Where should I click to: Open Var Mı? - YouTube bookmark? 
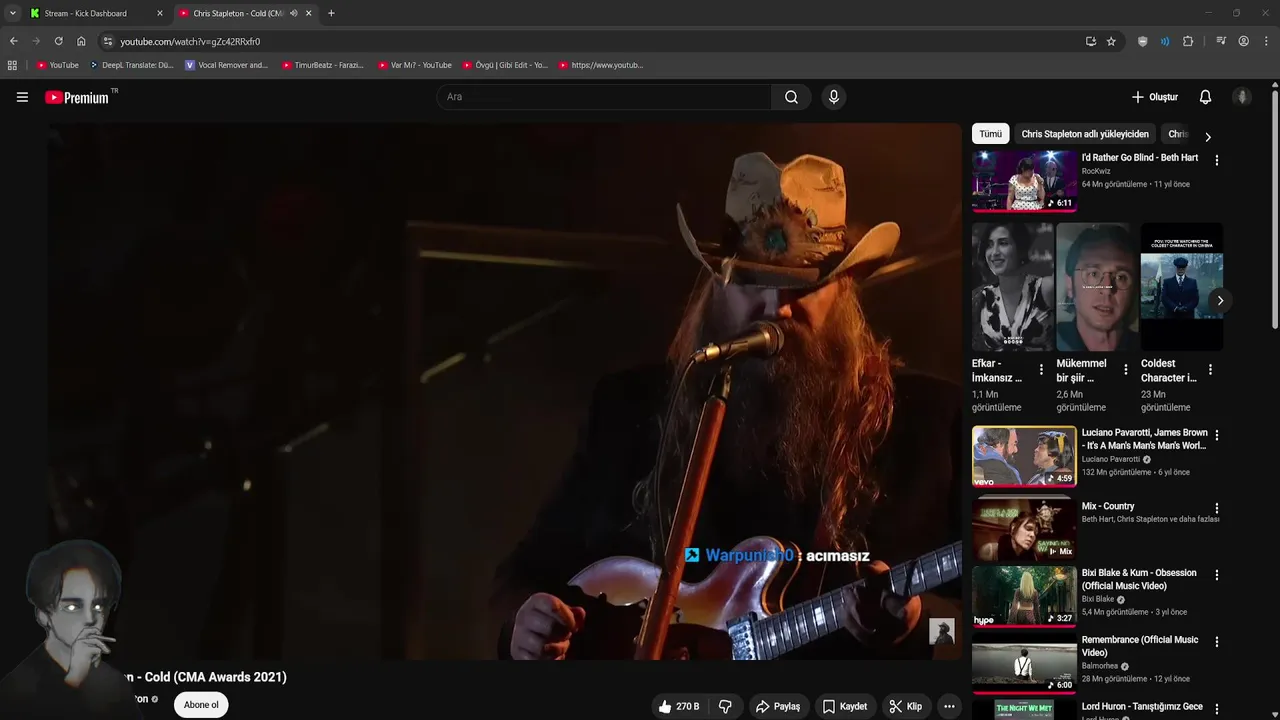tap(415, 65)
